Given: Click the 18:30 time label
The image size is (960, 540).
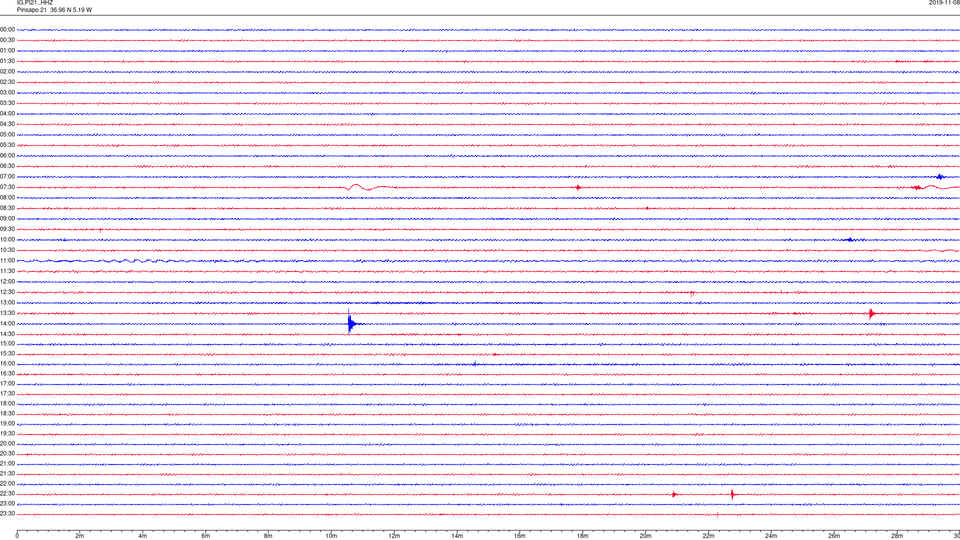Looking at the screenshot, I should (x=7, y=414).
